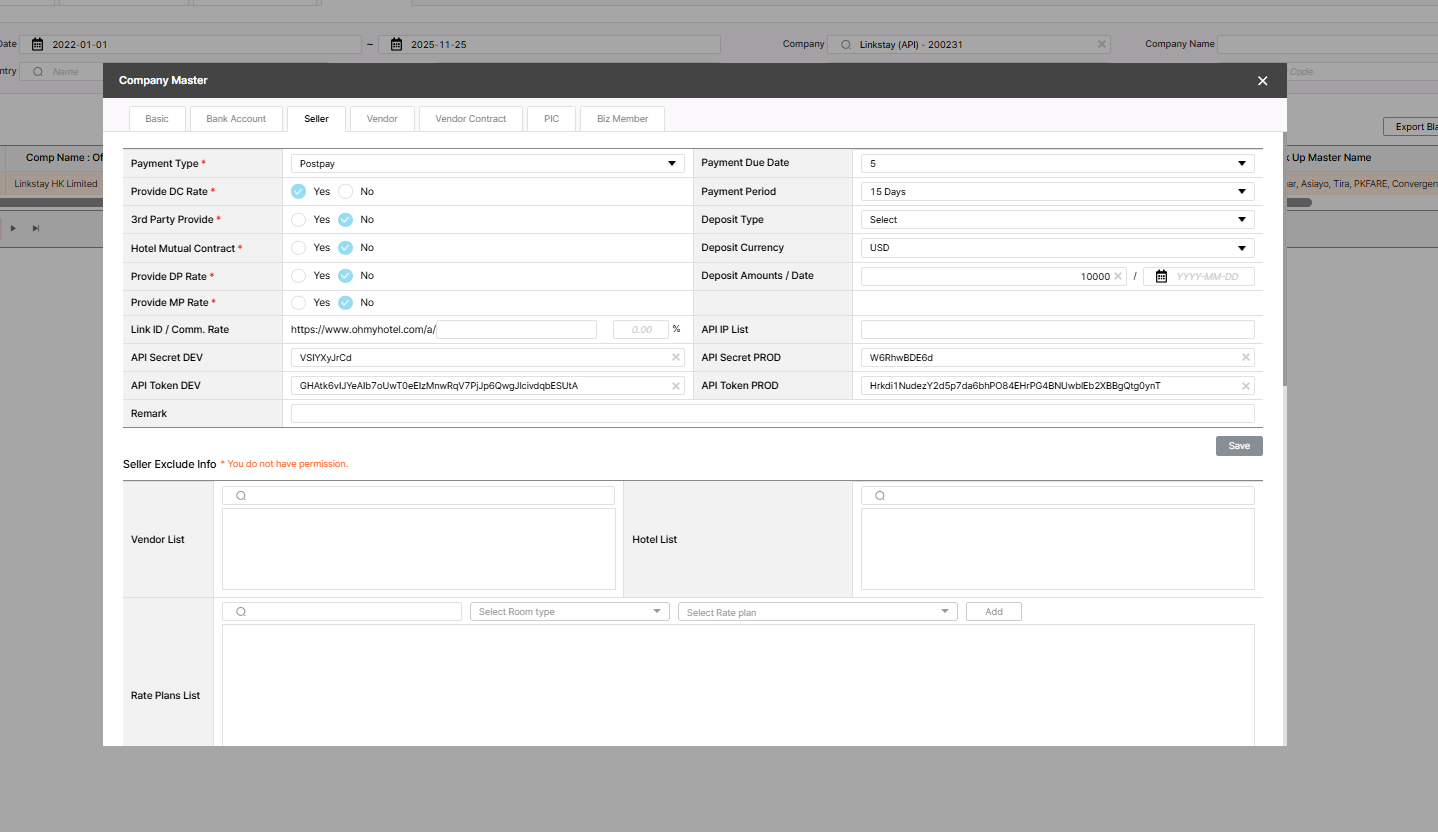This screenshot has height=832, width=1438.
Task: Switch to the Bank Account tab
Action: pyautogui.click(x=236, y=118)
